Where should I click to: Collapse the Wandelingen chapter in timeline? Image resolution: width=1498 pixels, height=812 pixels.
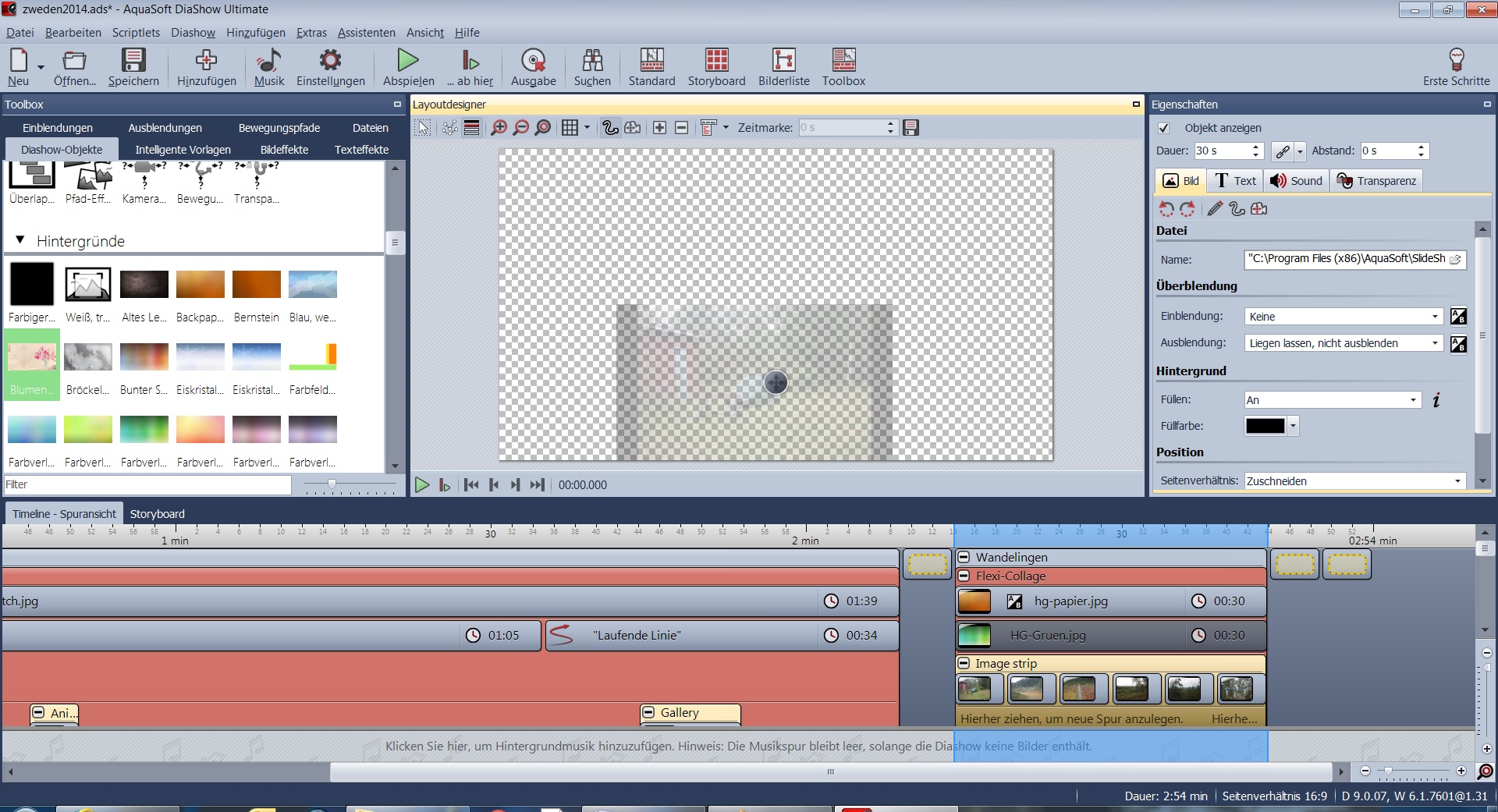pos(964,557)
